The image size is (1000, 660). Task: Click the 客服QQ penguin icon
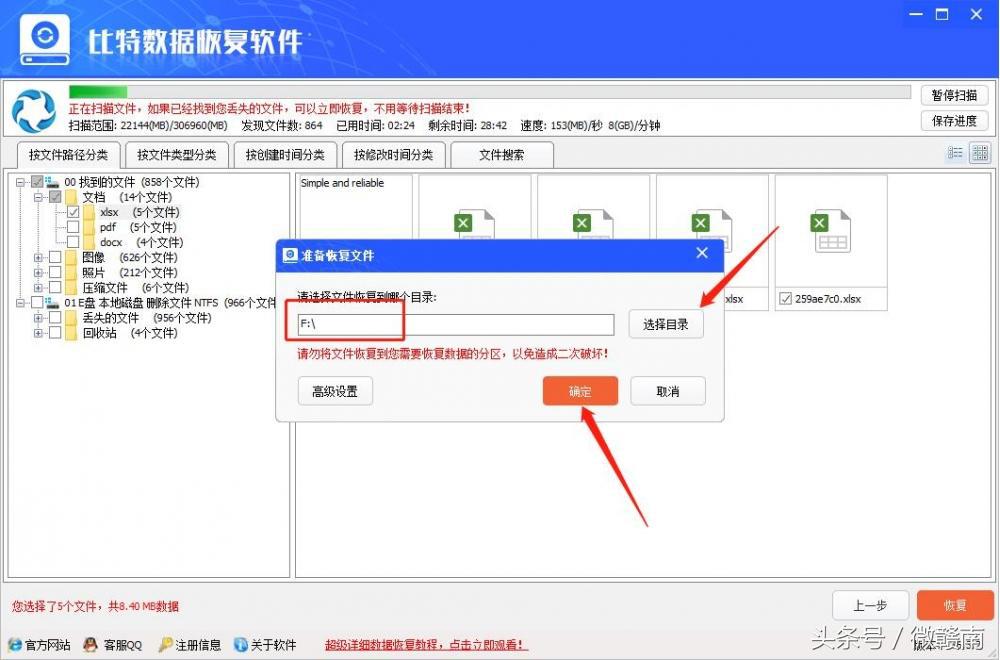click(x=91, y=645)
